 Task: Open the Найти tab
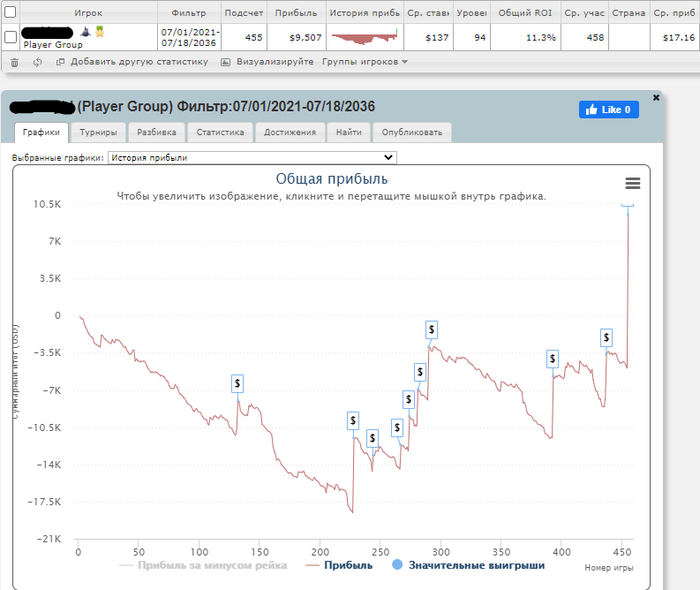(x=349, y=133)
